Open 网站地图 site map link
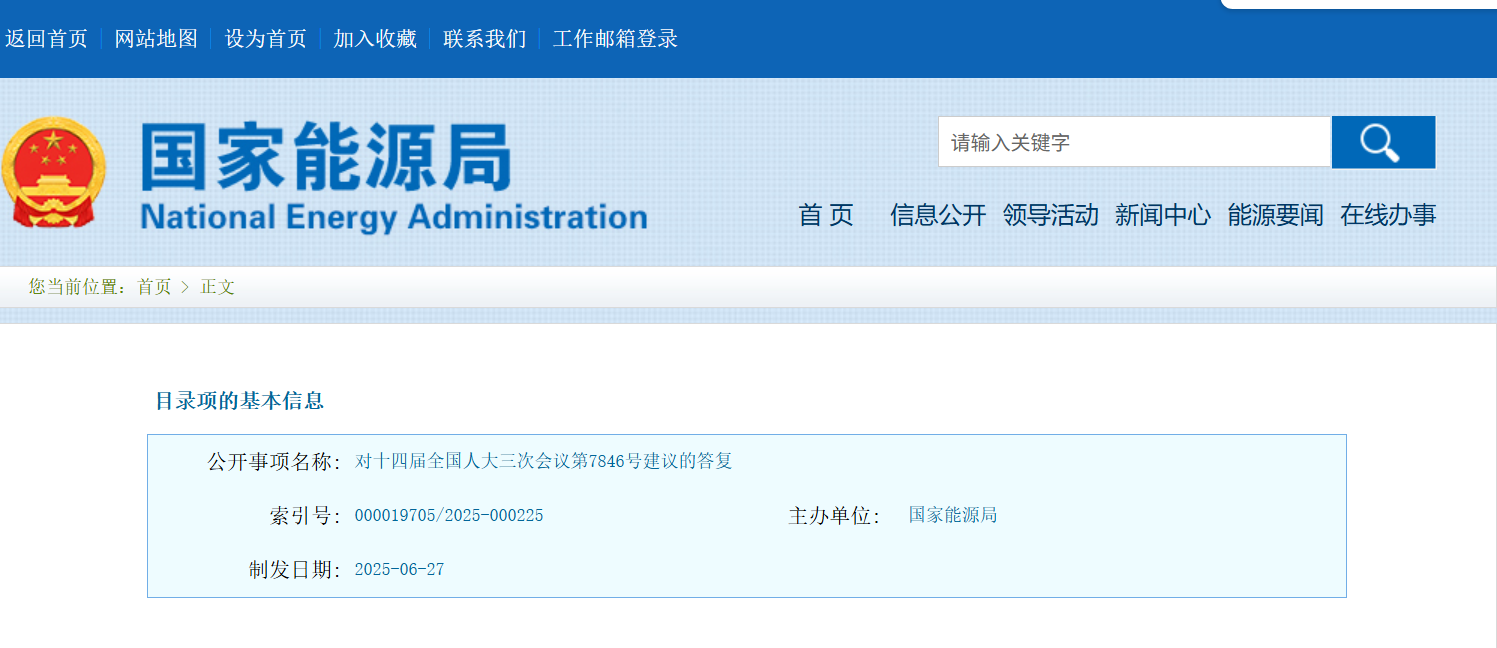The height and width of the screenshot is (648, 1497). point(156,39)
